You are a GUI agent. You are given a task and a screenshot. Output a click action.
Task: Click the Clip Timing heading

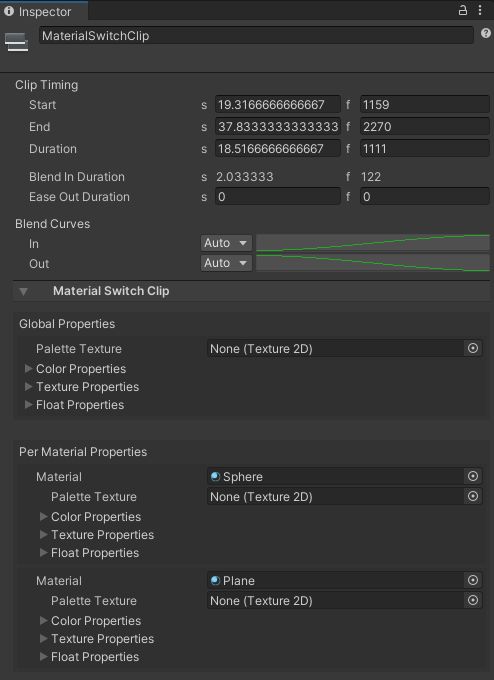click(46, 85)
